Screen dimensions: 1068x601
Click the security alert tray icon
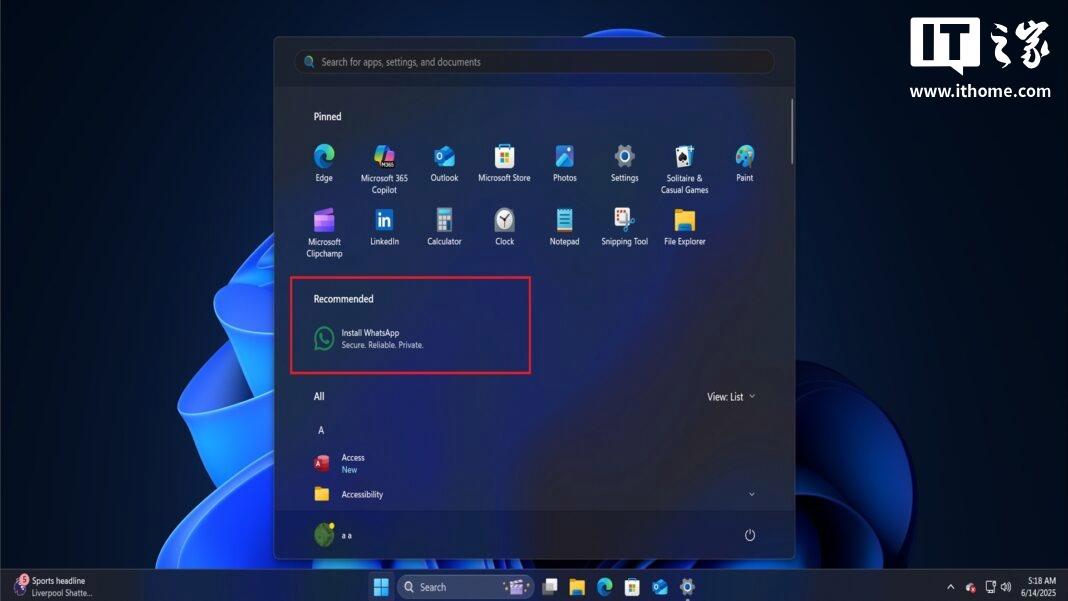pyautogui.click(x=971, y=587)
